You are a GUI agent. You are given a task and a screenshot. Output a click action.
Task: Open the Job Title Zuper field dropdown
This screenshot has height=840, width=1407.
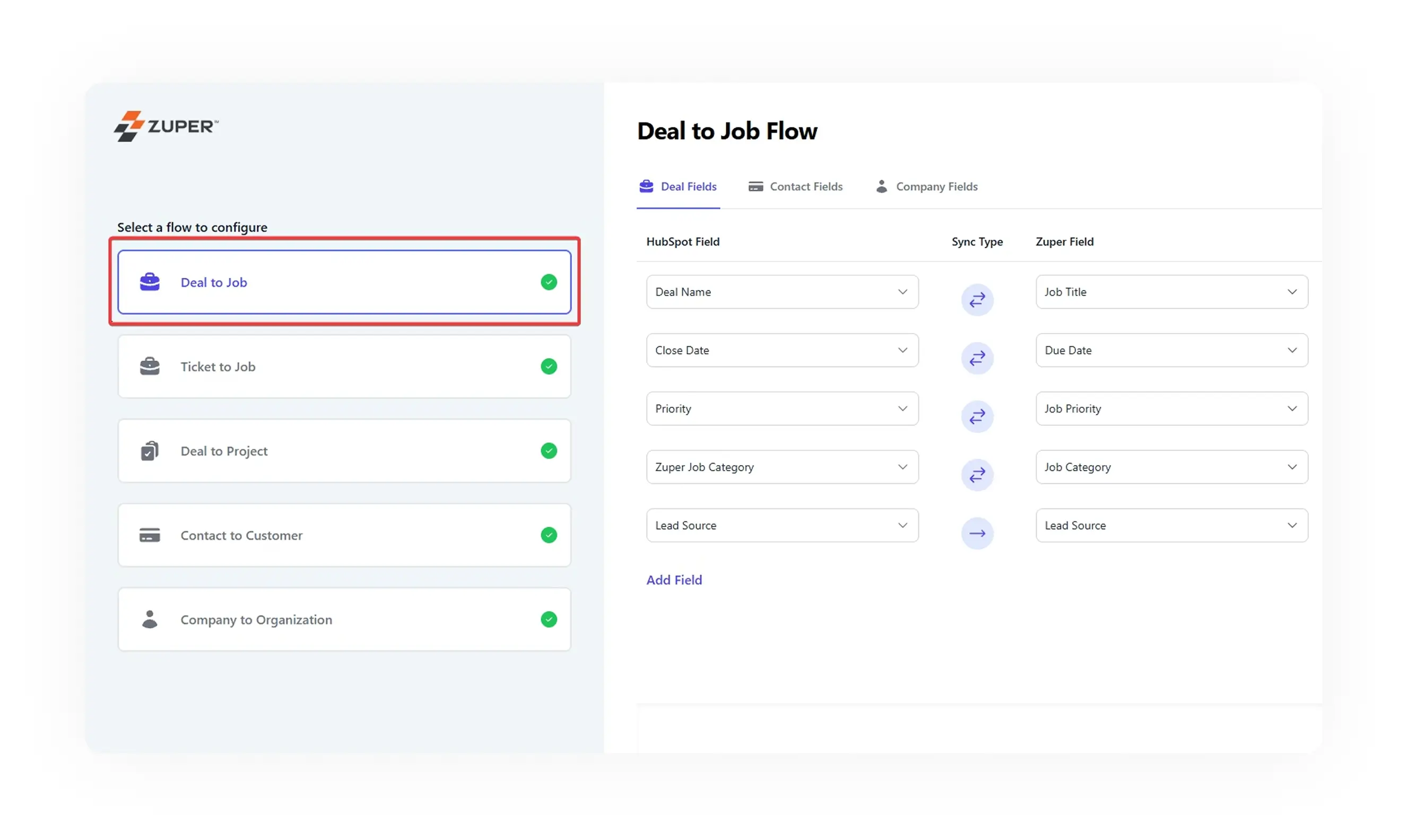coord(1171,292)
